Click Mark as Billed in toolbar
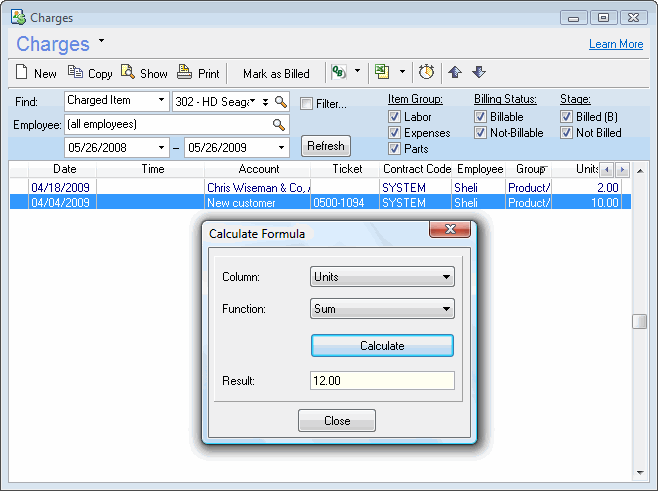 (x=276, y=73)
